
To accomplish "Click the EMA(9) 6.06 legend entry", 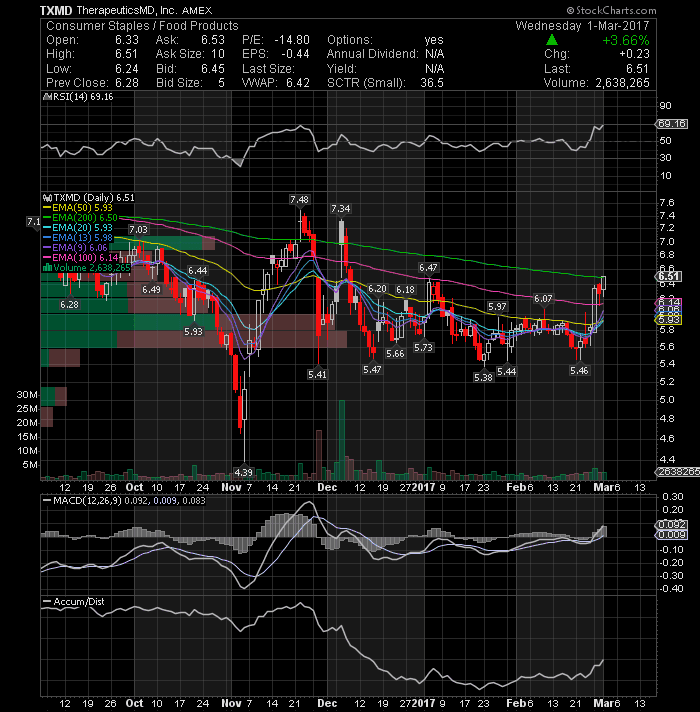I will point(75,247).
